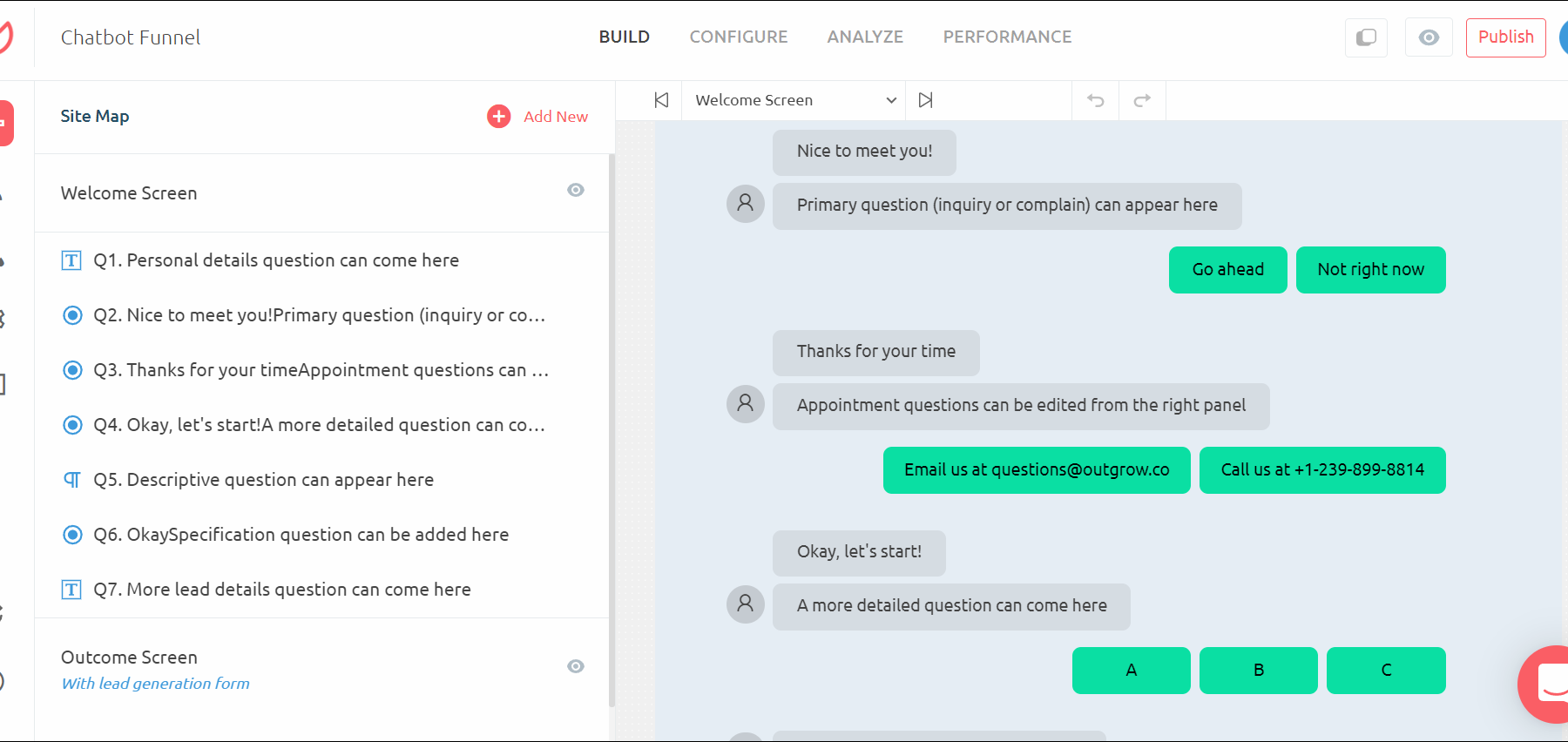Open the ANALYZE tab

(x=865, y=37)
